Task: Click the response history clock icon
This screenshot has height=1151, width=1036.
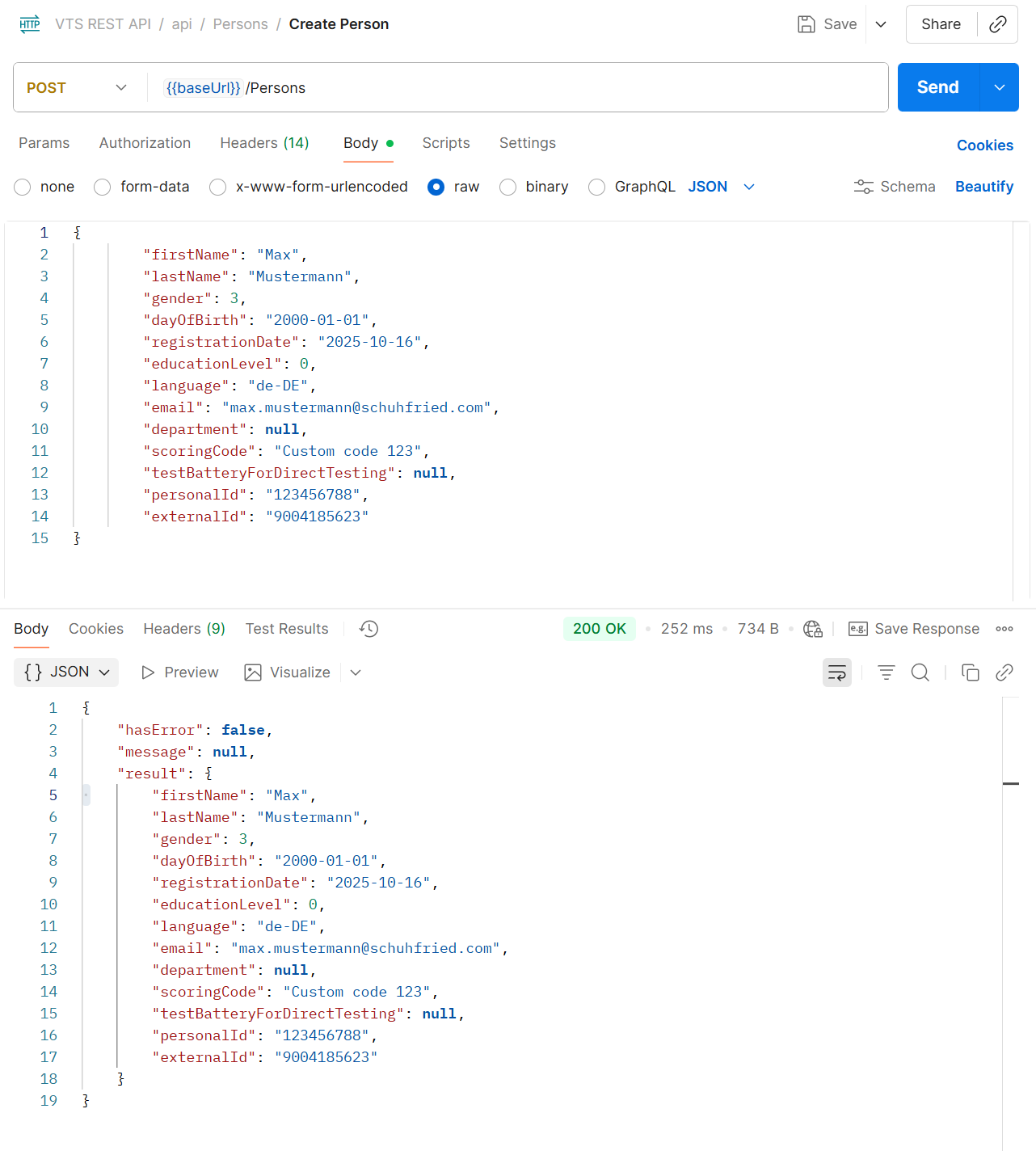Action: coord(368,629)
